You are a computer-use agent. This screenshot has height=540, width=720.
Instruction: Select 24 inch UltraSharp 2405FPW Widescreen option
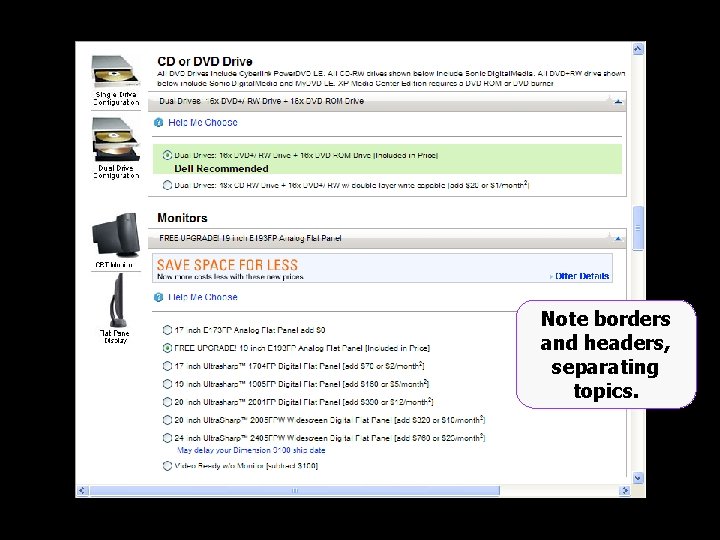(x=167, y=438)
